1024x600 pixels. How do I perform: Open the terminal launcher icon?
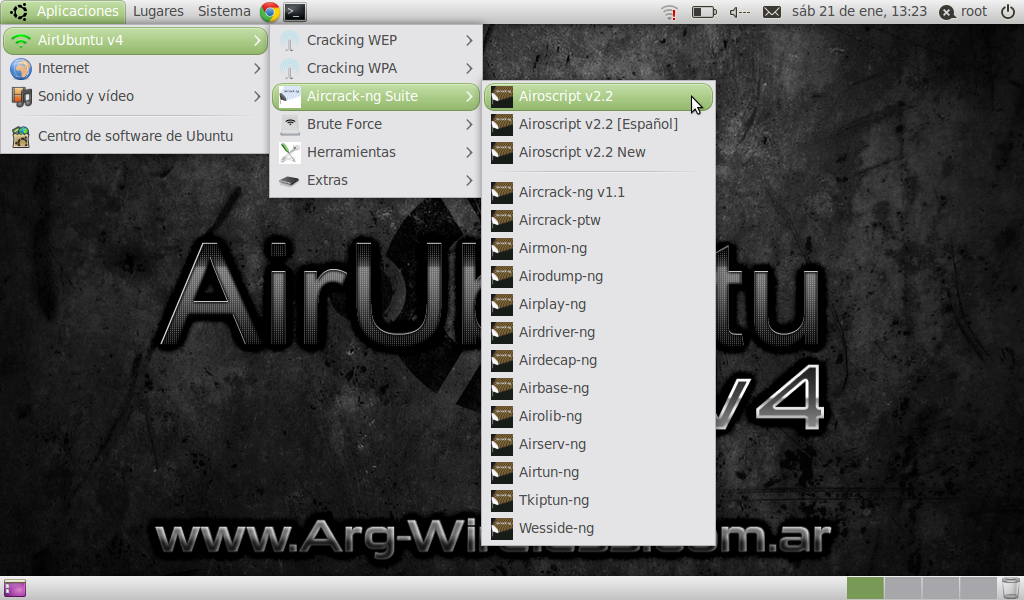point(295,12)
